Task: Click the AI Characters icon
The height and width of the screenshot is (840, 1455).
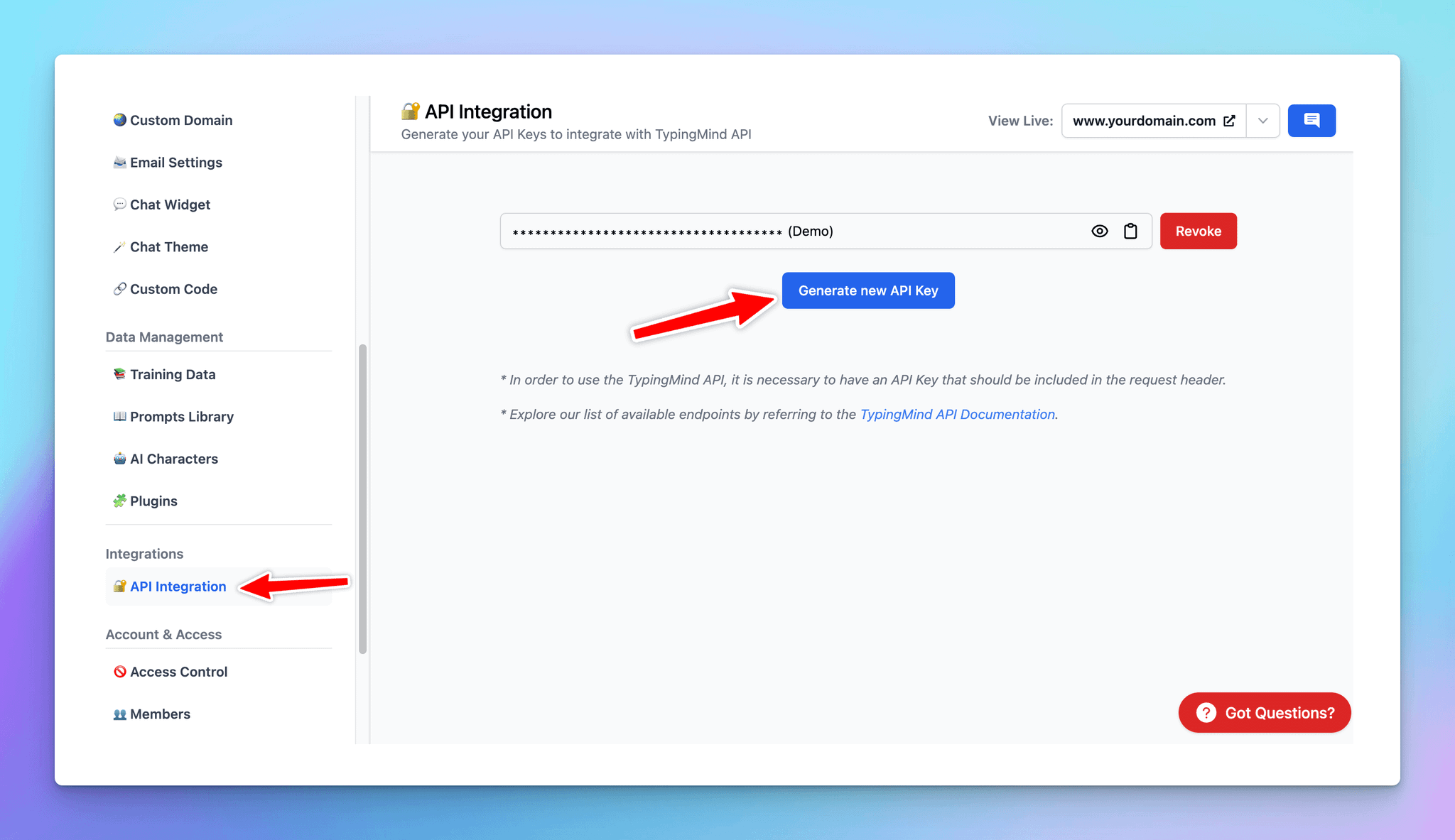Action: click(117, 458)
